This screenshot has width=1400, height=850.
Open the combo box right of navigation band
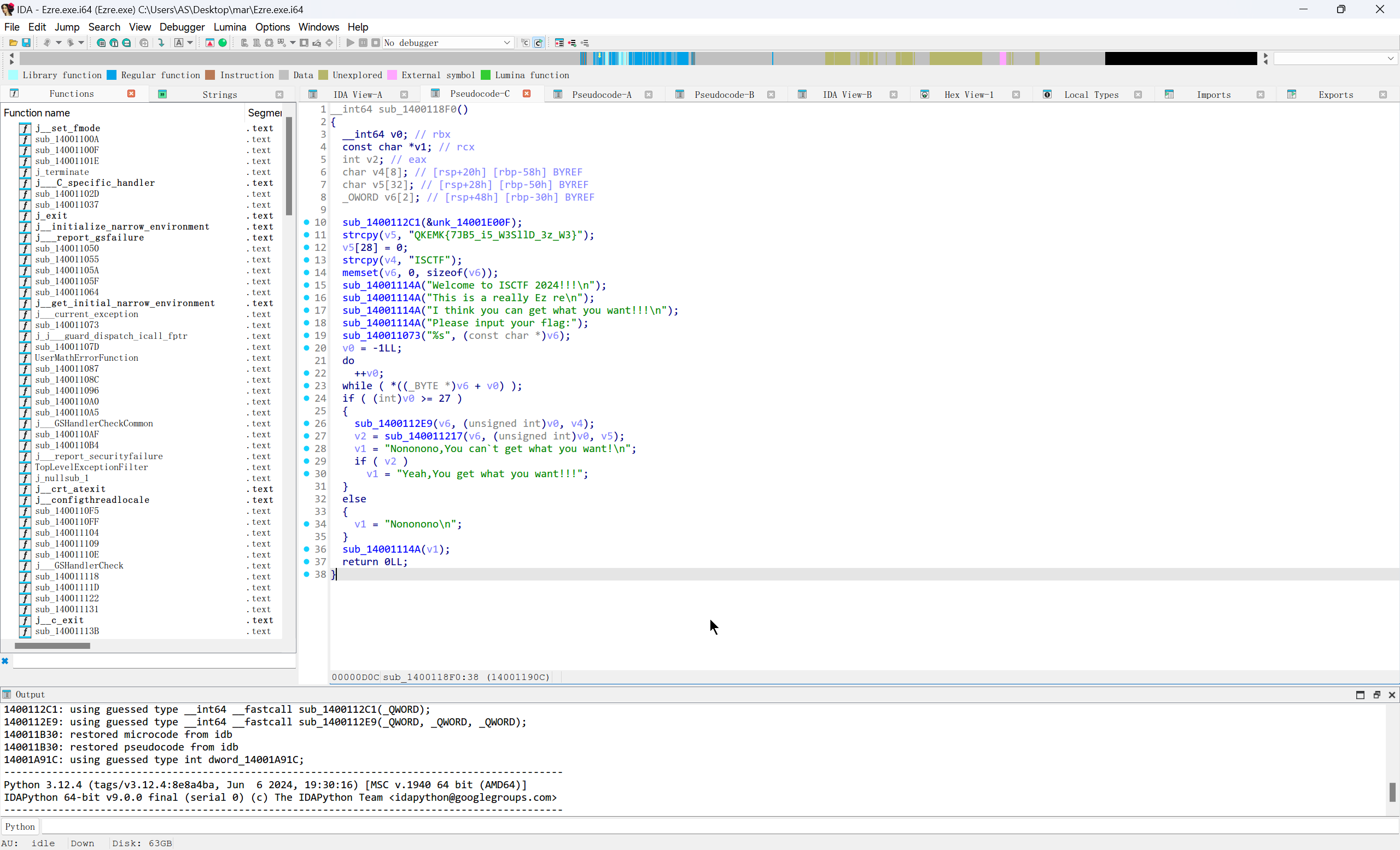(1335, 58)
